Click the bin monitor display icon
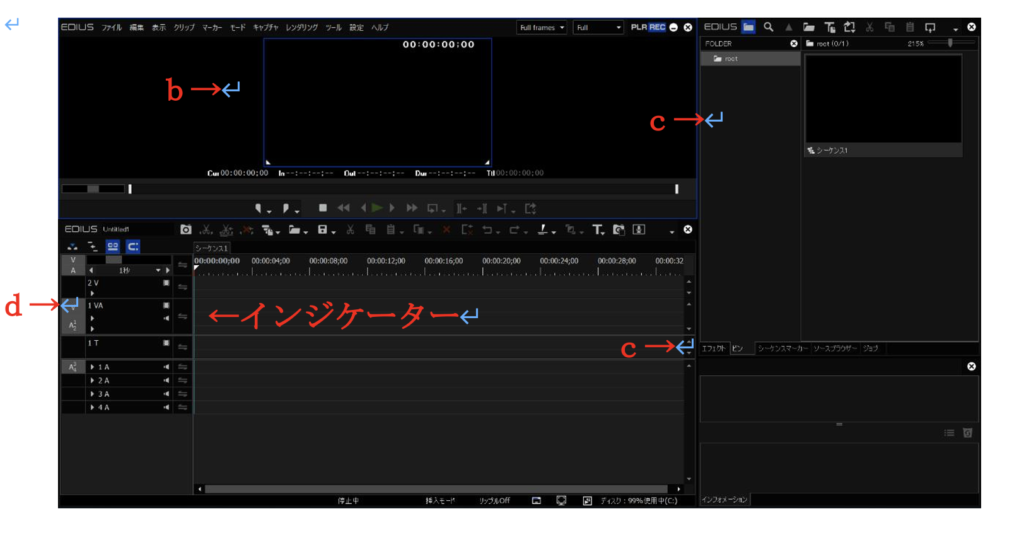This screenshot has width=1024, height=538. coord(930,27)
